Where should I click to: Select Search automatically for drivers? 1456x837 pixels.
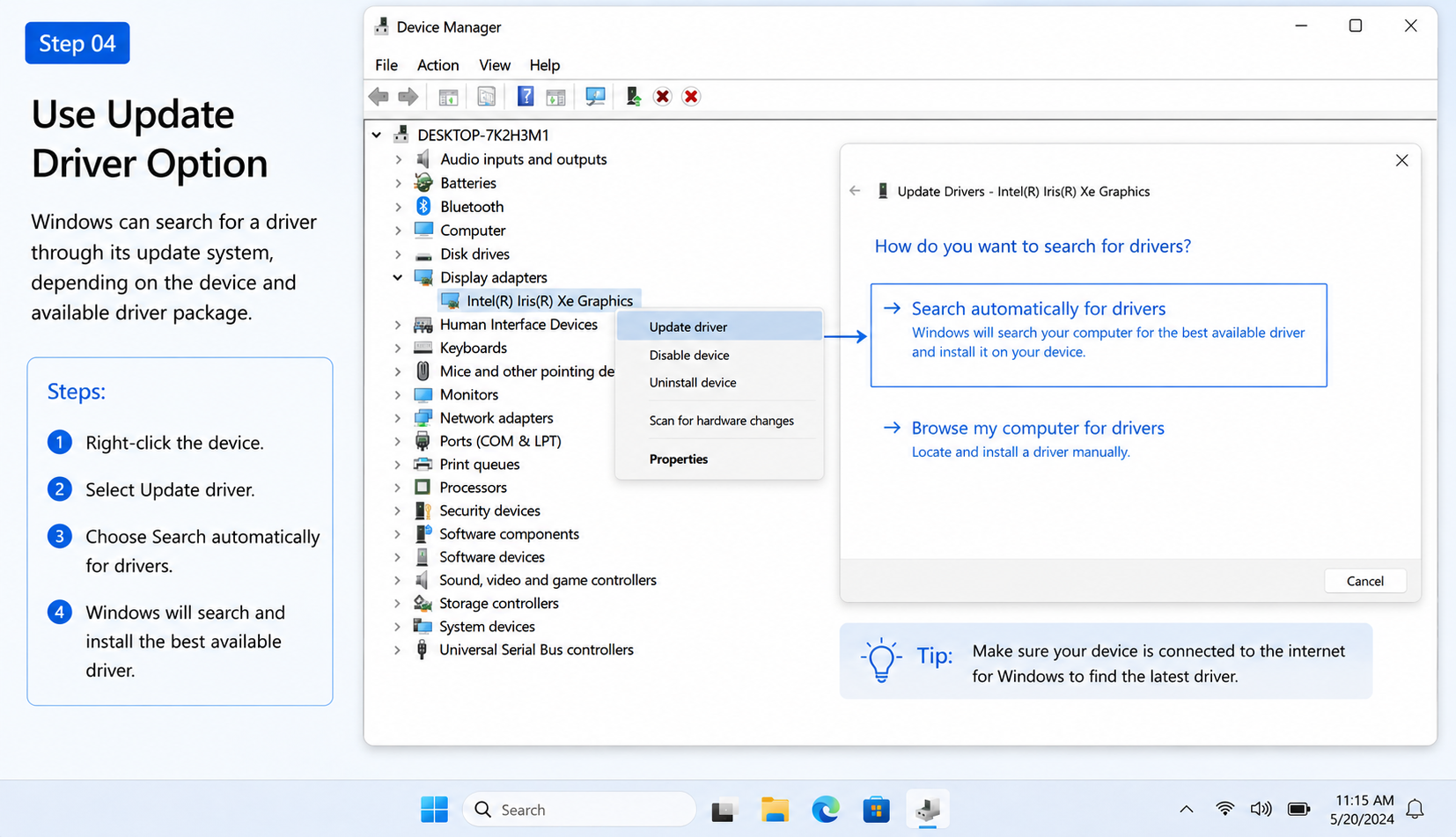[1099, 334]
